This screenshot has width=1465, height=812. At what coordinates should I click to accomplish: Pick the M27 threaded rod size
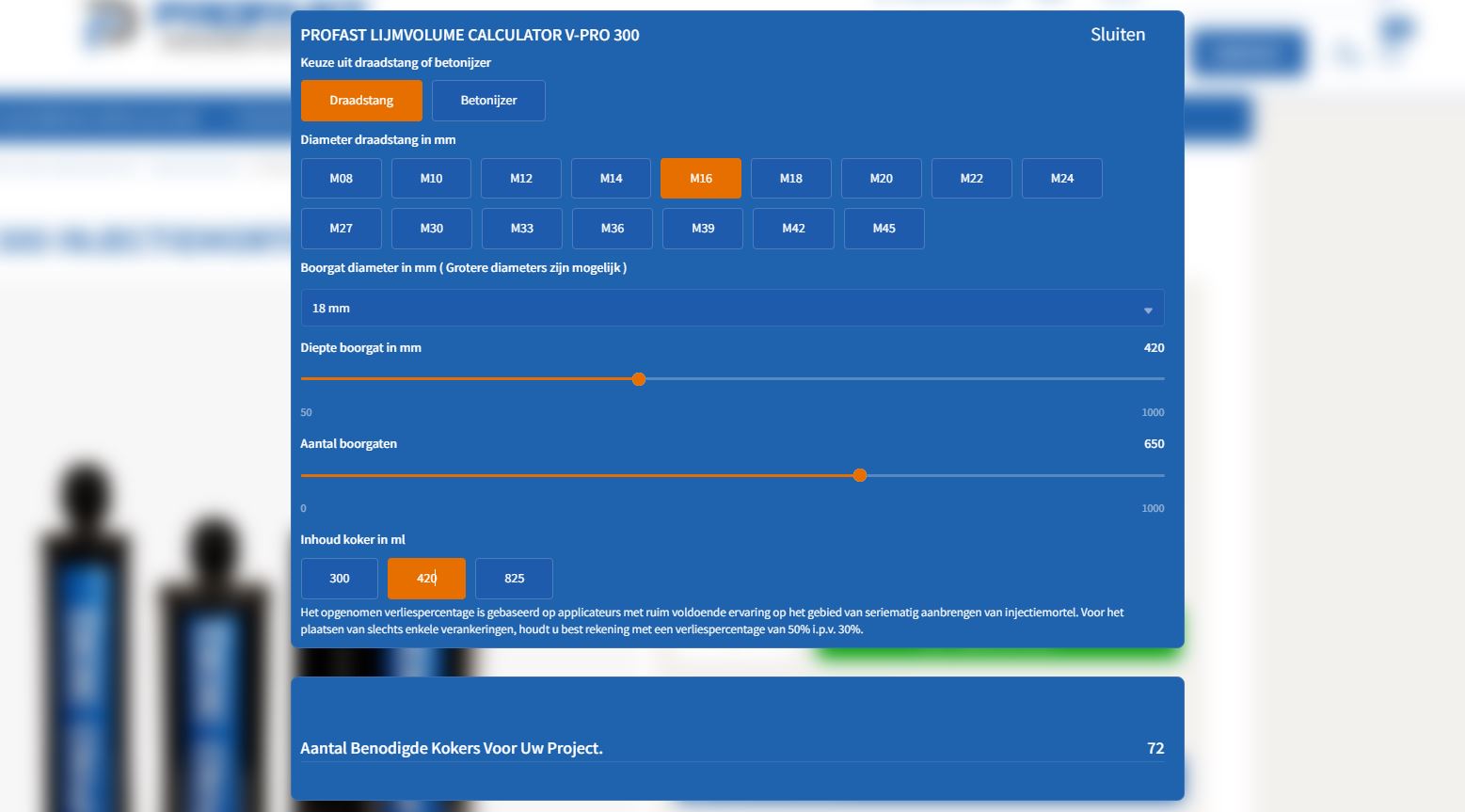click(x=342, y=229)
